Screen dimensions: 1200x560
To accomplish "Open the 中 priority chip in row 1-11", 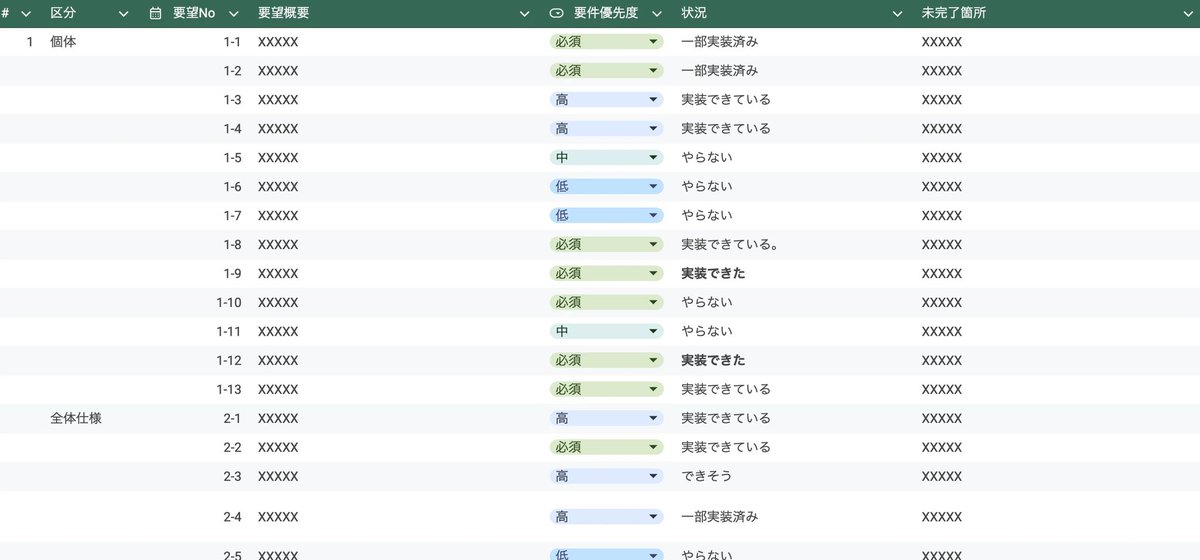I will [606, 332].
